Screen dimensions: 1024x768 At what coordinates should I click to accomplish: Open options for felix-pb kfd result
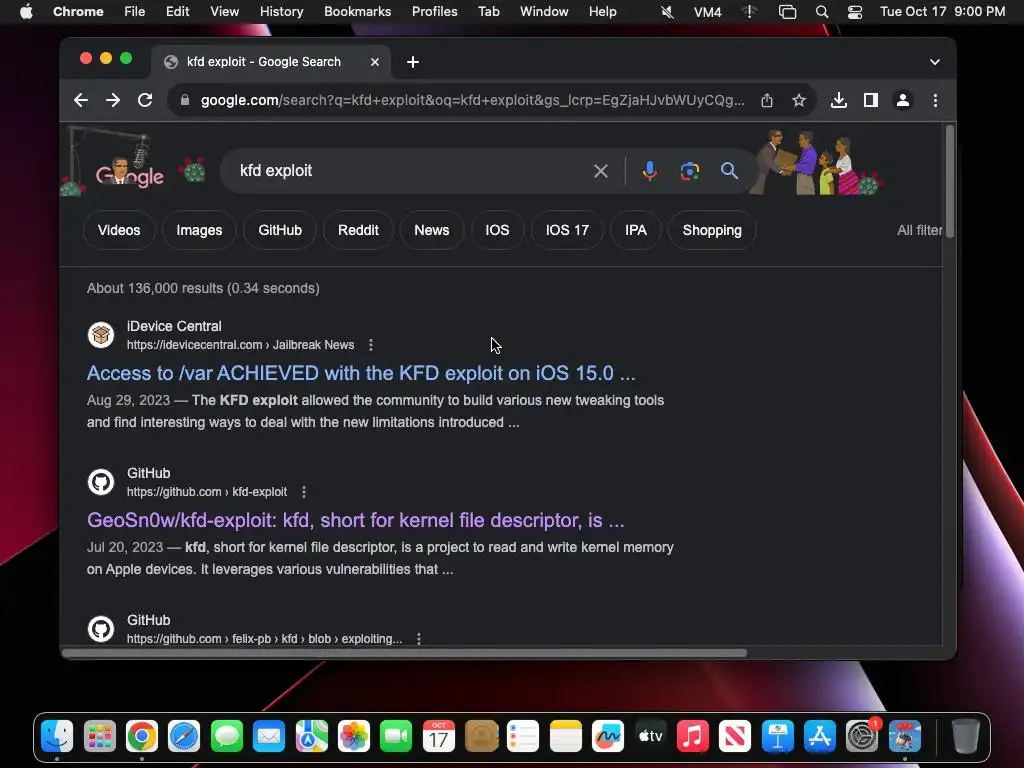[x=419, y=639]
